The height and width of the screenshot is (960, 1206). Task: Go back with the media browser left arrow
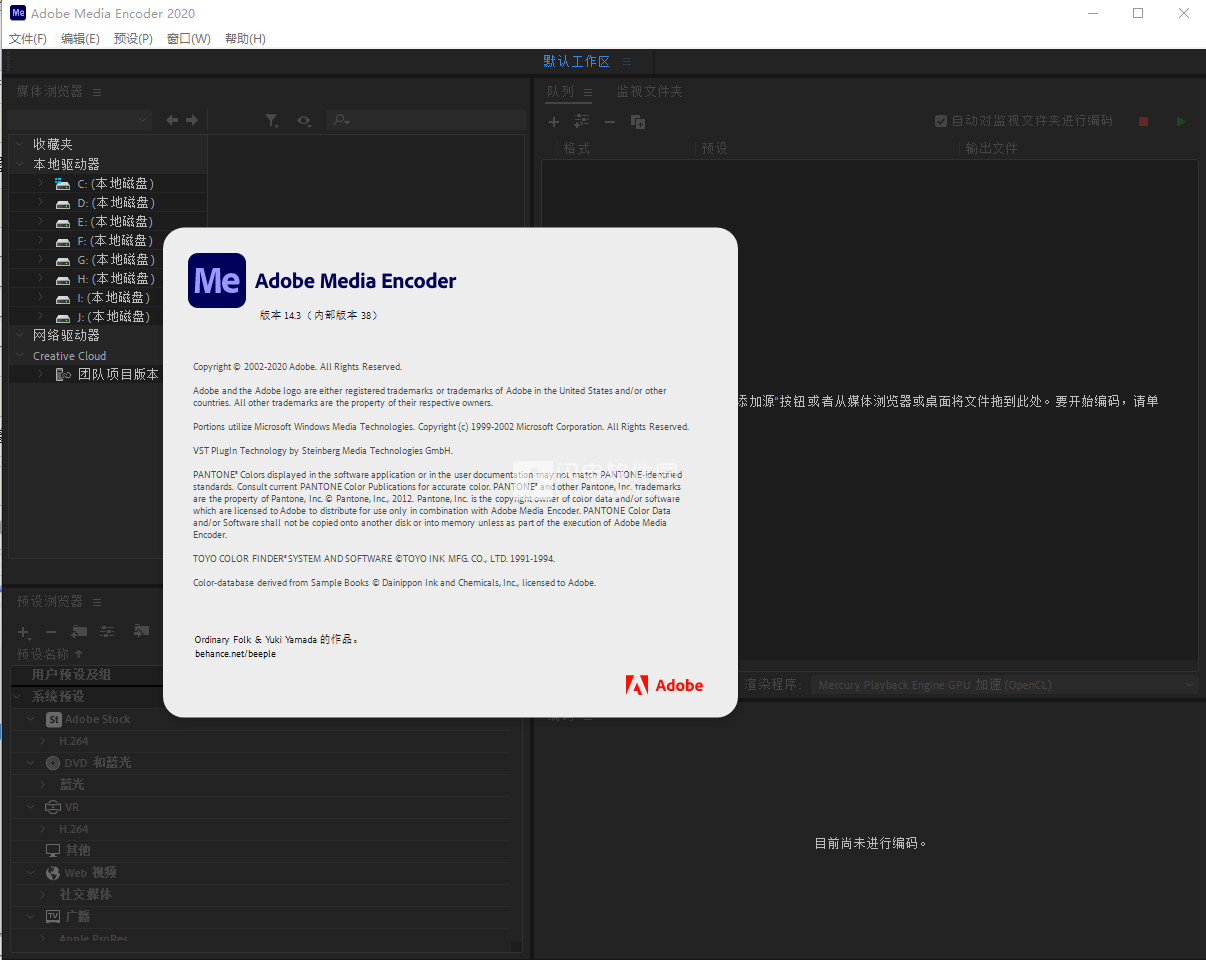click(x=172, y=120)
